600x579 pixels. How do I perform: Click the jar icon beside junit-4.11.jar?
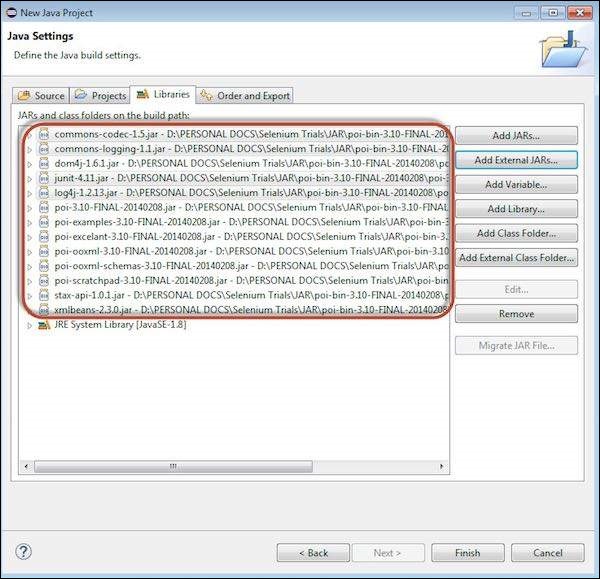click(44, 178)
